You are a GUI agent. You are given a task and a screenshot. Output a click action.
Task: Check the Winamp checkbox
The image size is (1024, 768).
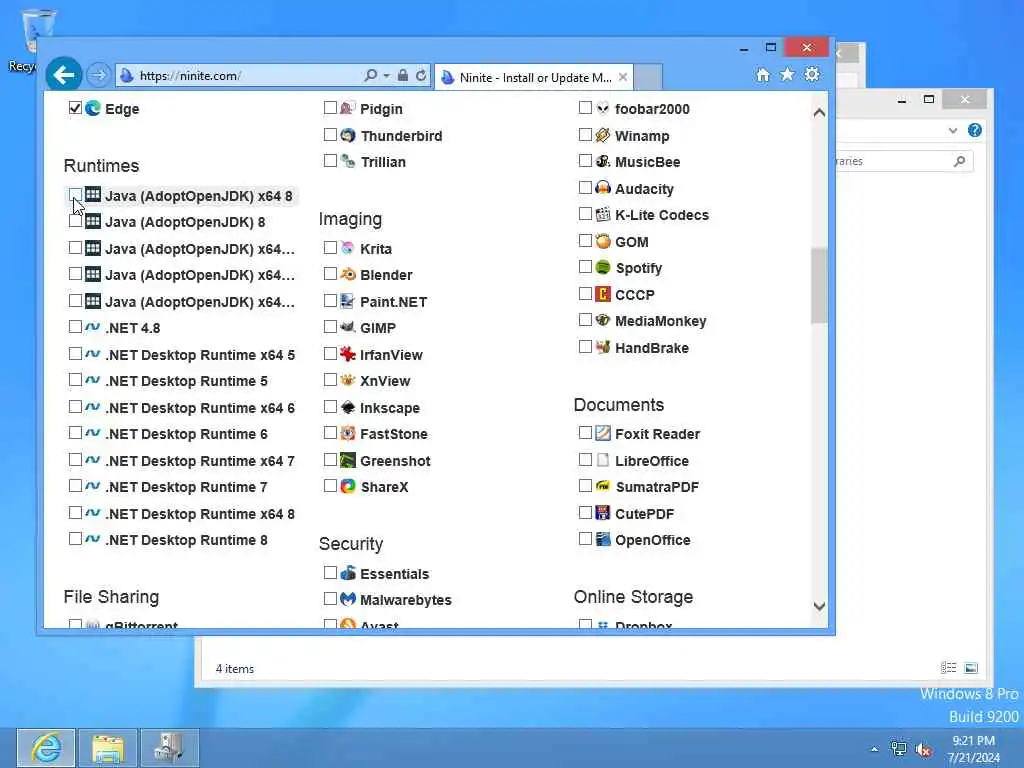pyautogui.click(x=585, y=135)
